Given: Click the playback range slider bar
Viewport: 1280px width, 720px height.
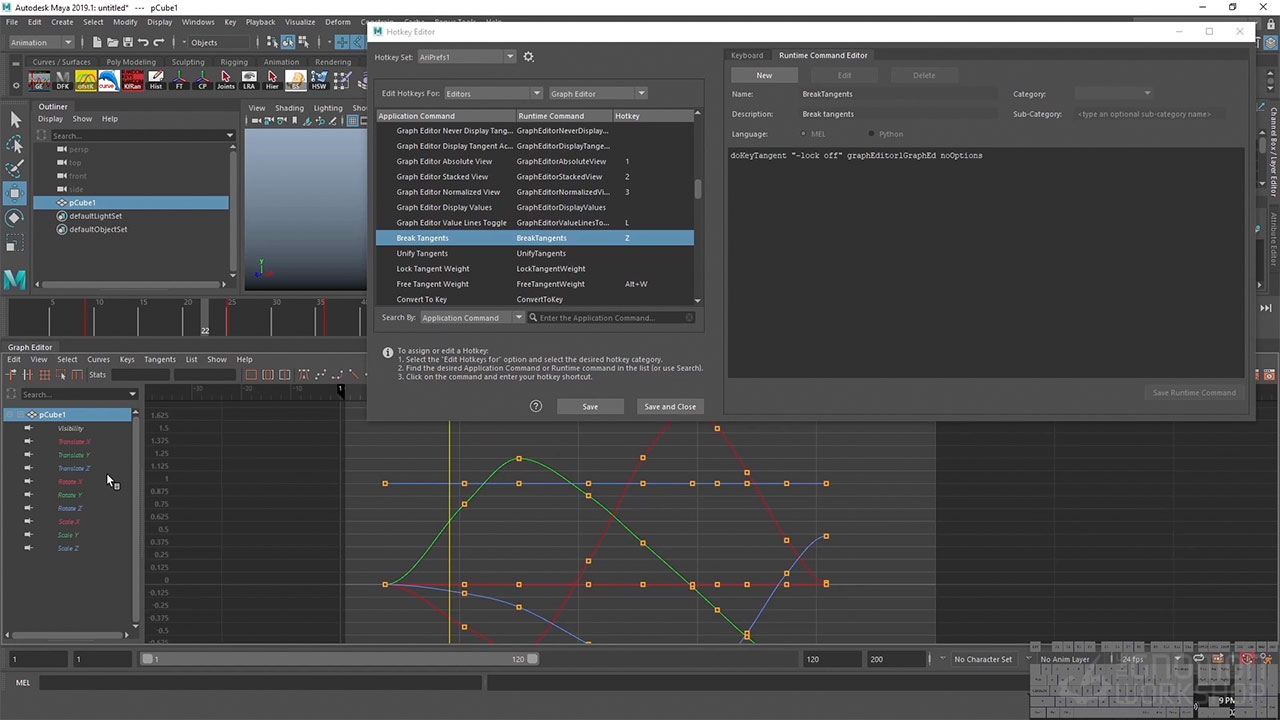Looking at the screenshot, I should (340, 659).
